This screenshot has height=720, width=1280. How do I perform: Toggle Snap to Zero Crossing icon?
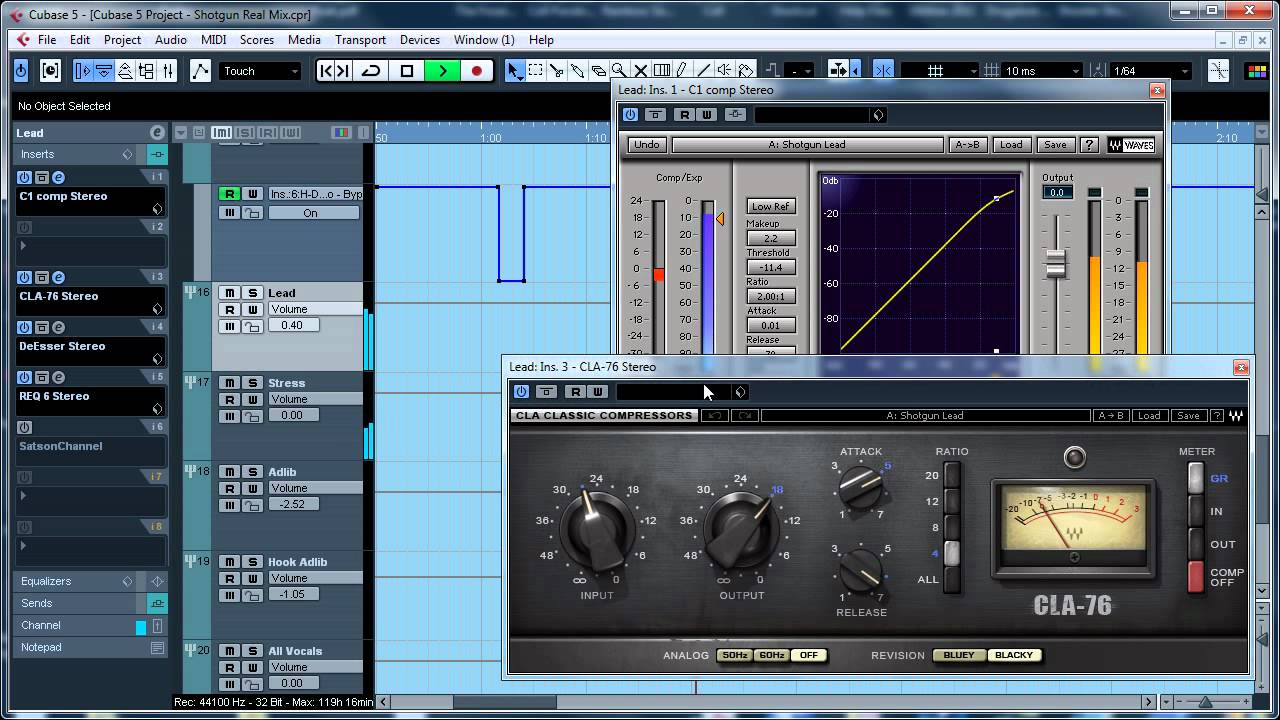click(1218, 71)
